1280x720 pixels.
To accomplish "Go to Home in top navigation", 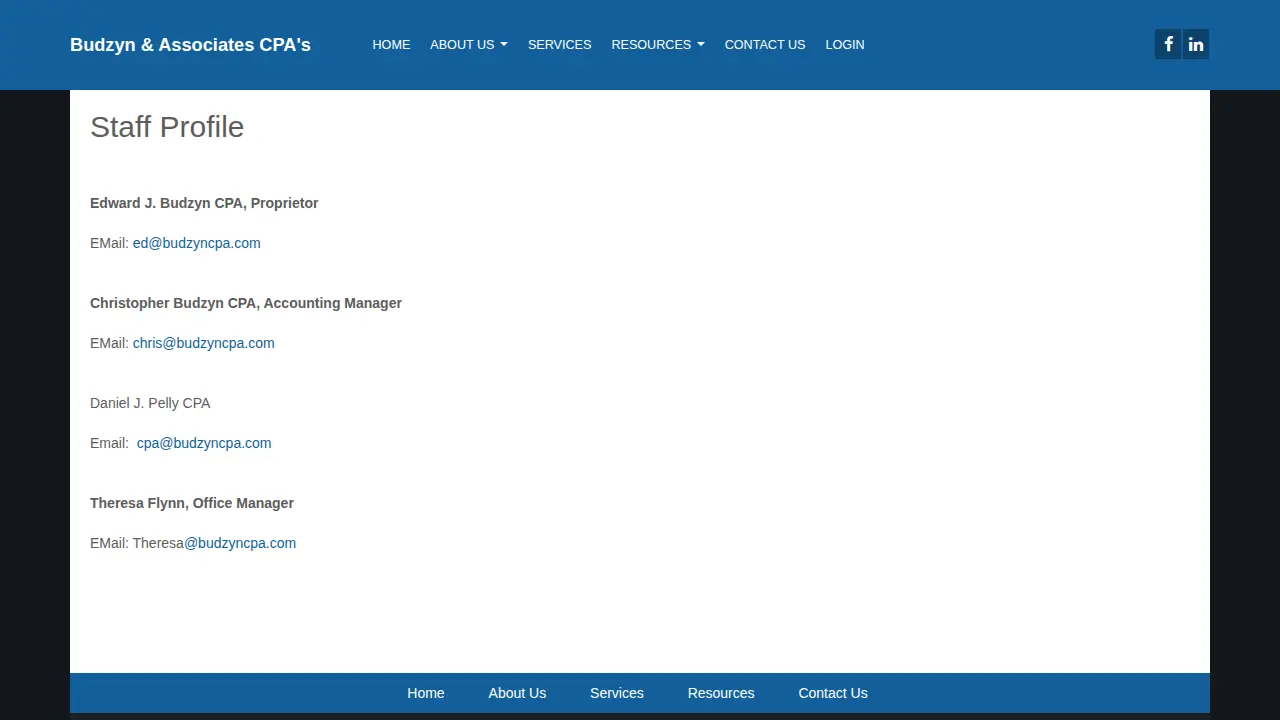I will (391, 44).
